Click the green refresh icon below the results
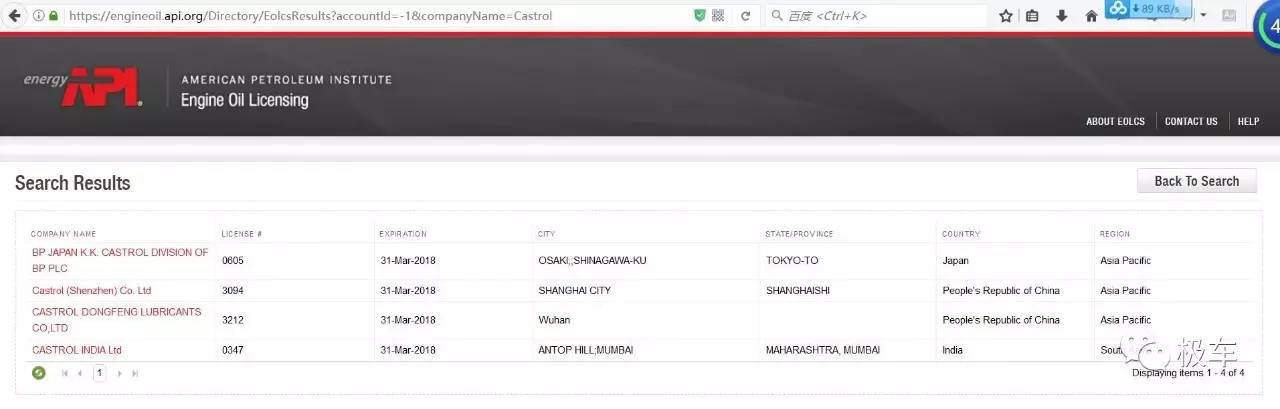1280x409 pixels. [39, 373]
